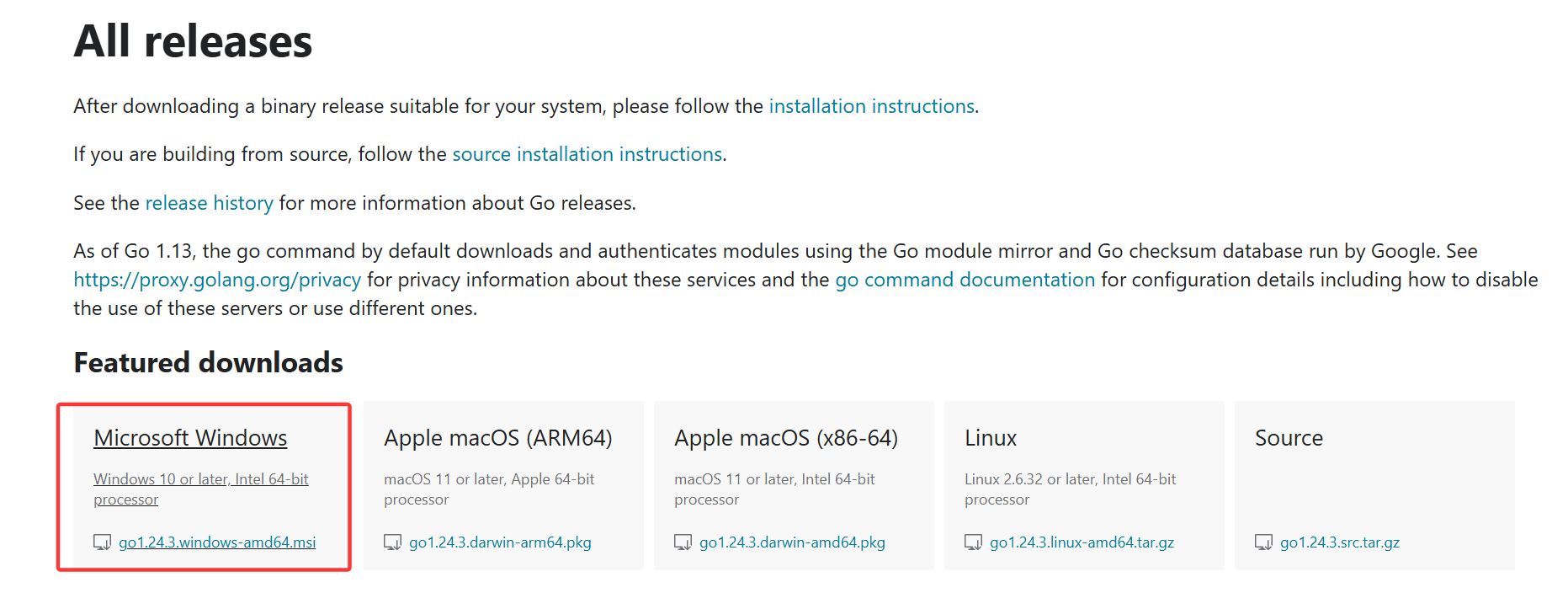Click download icon beside go1.24.3.linux-amd64.tar.gz
The width and height of the screenshot is (1568, 593).
click(x=973, y=542)
